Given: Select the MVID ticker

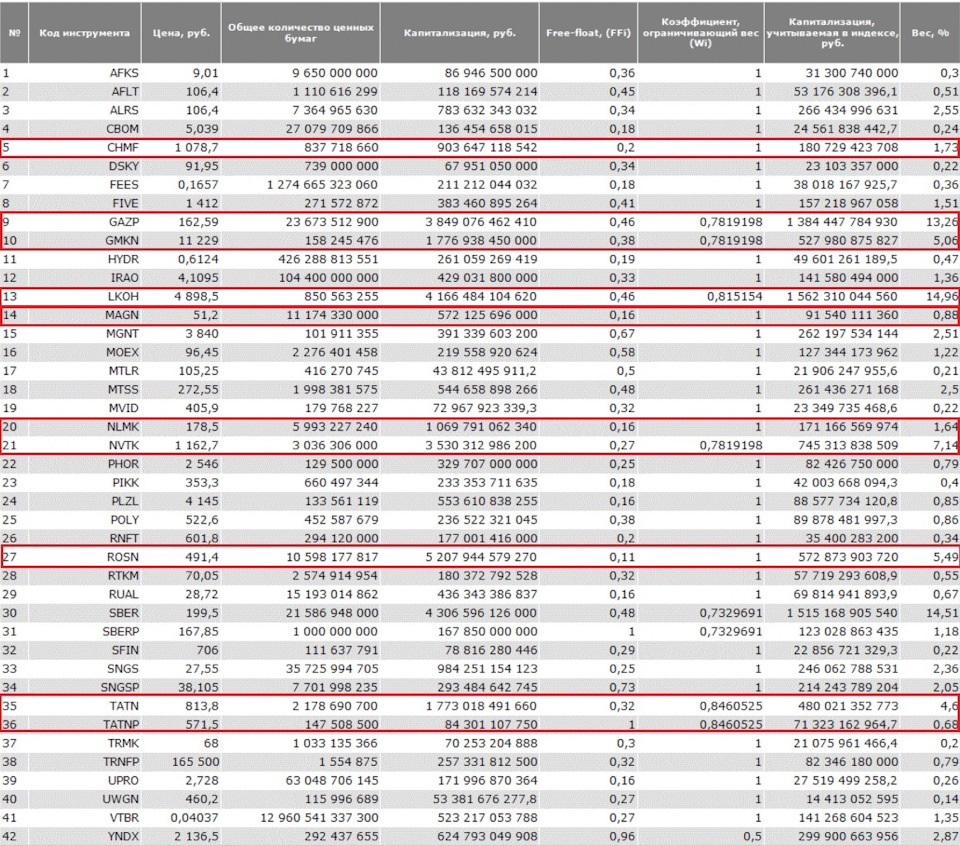Looking at the screenshot, I should (x=124, y=408).
